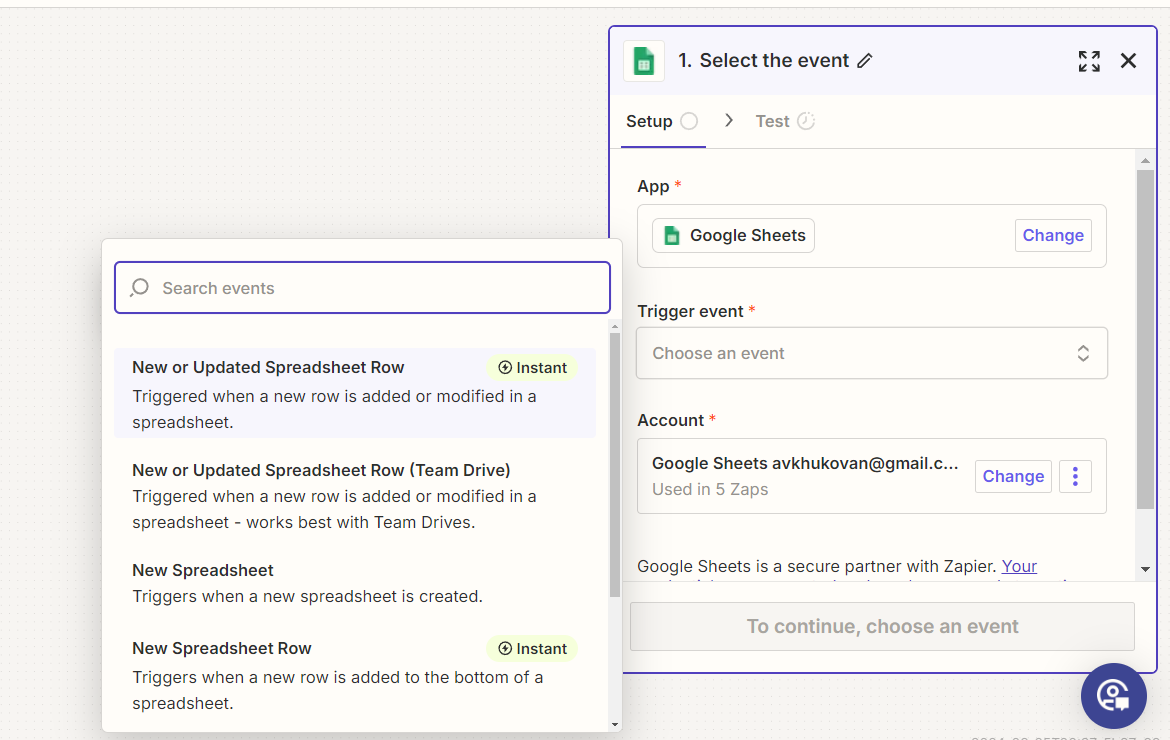Click the "Account" field label
The height and width of the screenshot is (740, 1170).
(670, 420)
